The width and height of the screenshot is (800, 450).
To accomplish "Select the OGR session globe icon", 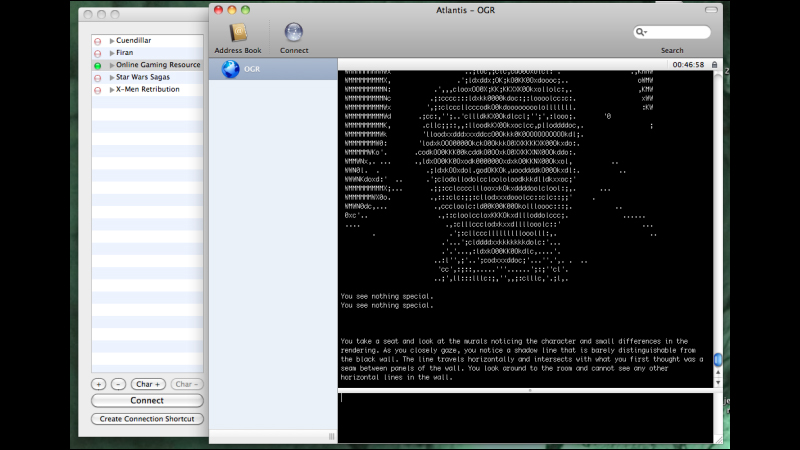I will tap(230, 69).
